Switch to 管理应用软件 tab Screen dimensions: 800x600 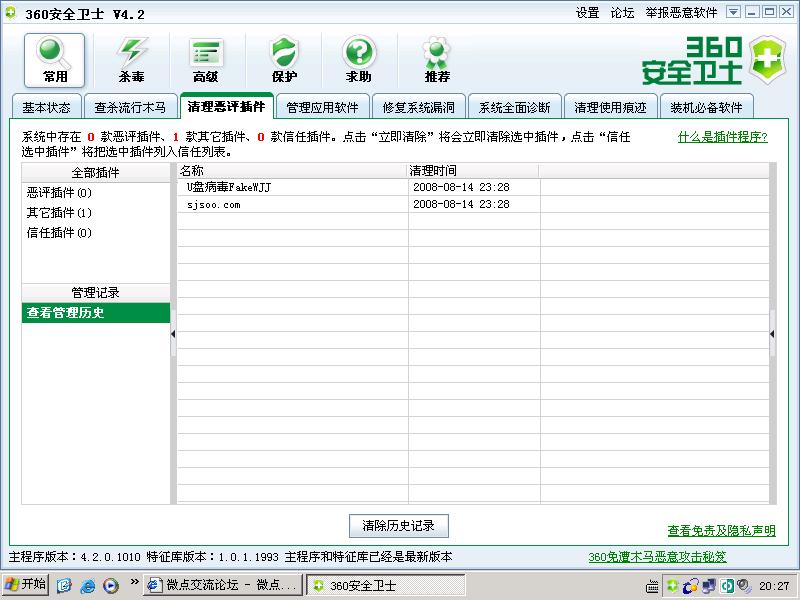click(322, 107)
